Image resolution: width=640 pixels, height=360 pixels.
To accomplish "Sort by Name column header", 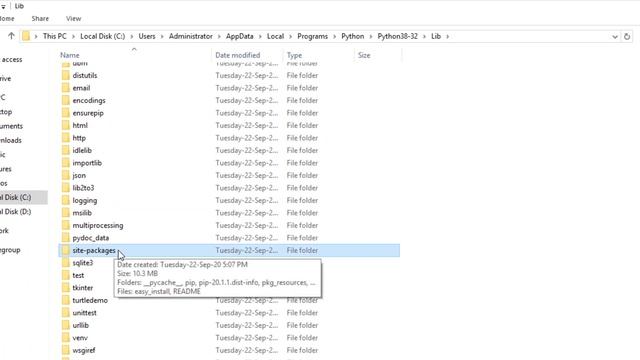I will click(70, 55).
